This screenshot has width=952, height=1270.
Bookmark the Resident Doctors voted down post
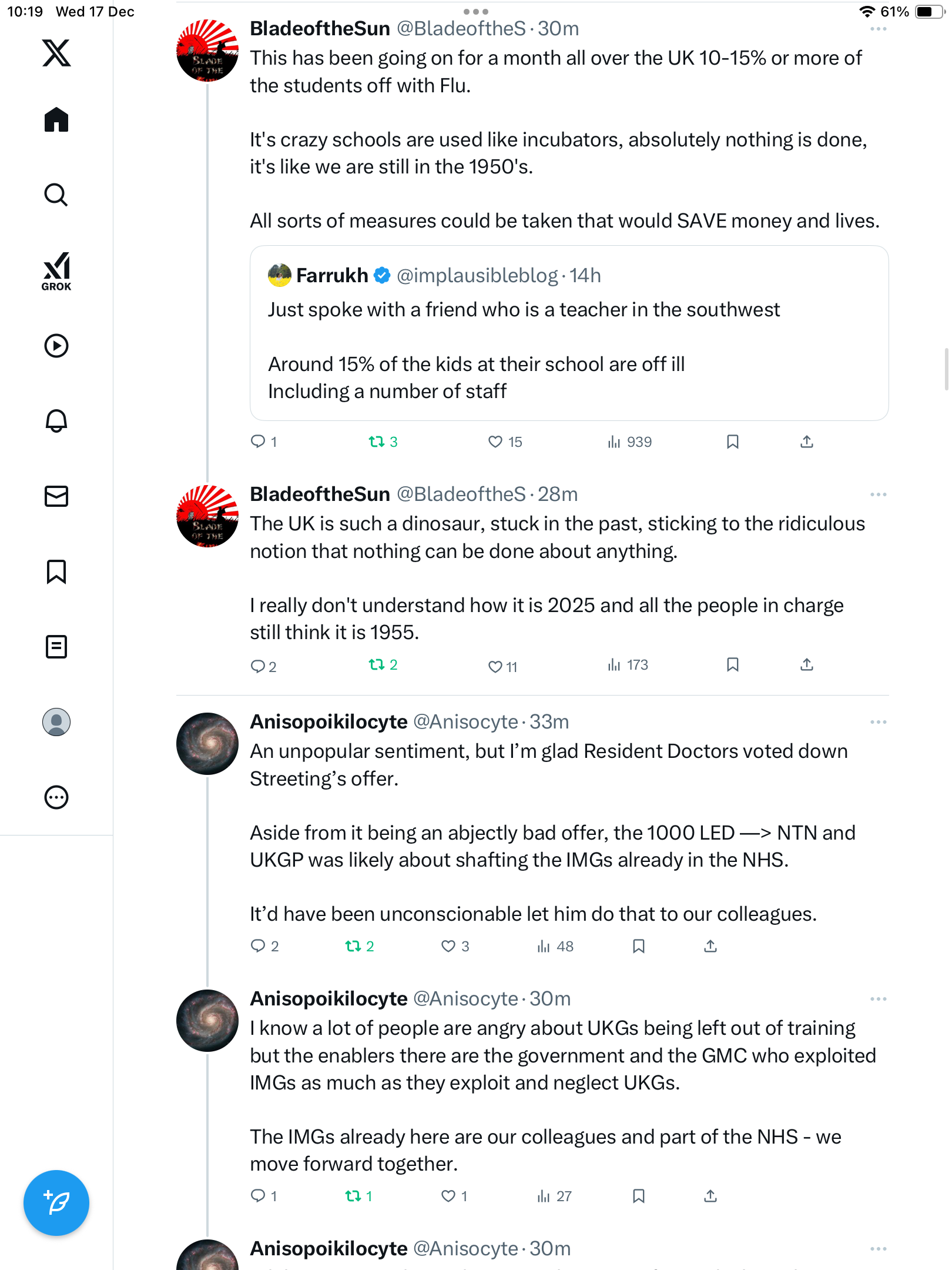coord(639,946)
